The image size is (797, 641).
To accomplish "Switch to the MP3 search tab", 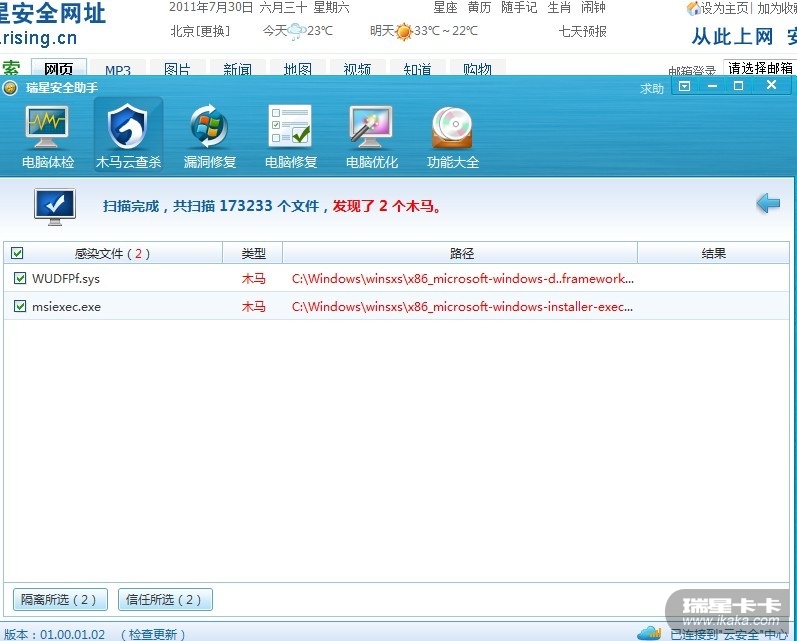I will (118, 69).
